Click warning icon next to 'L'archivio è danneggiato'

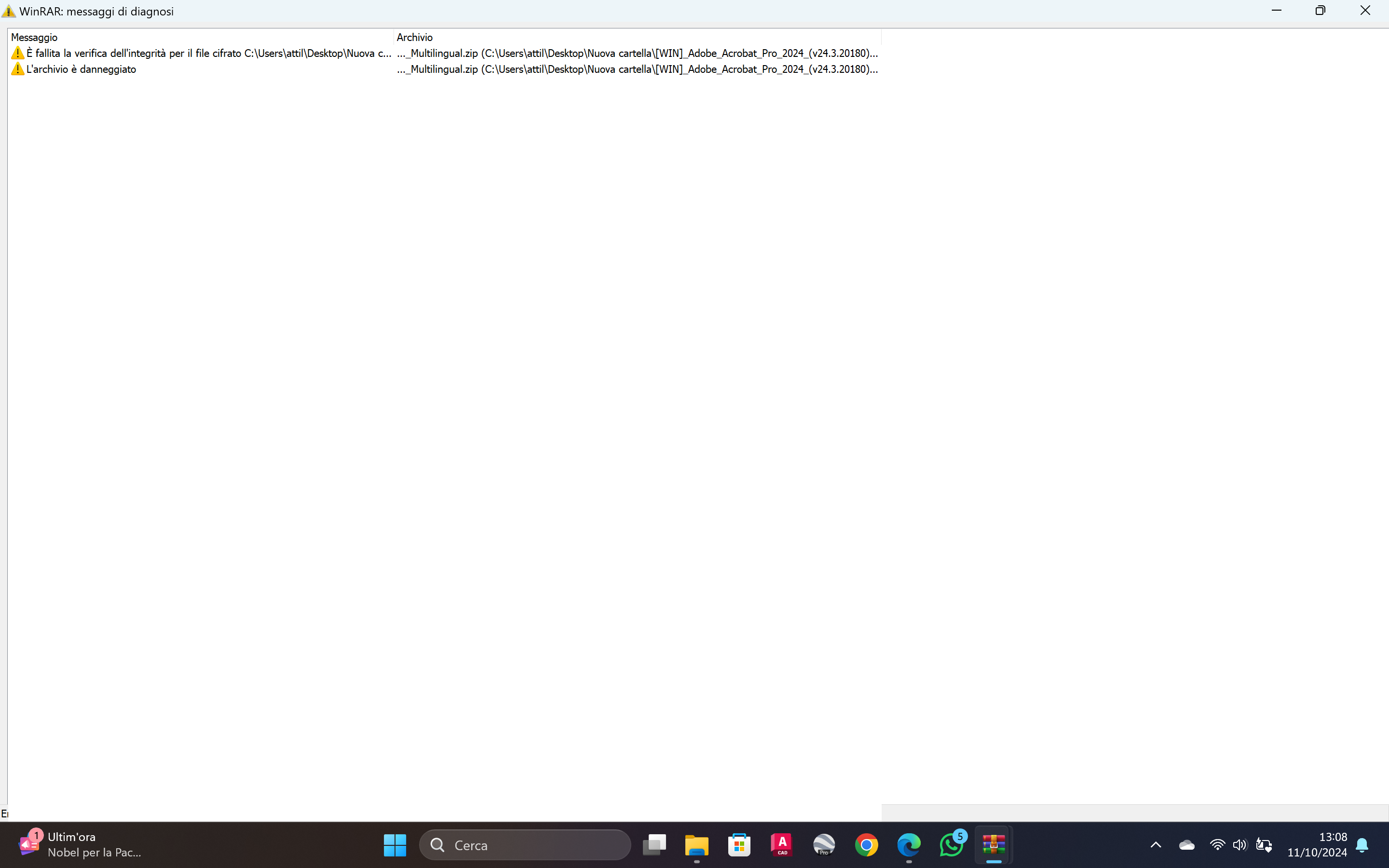coord(17,69)
